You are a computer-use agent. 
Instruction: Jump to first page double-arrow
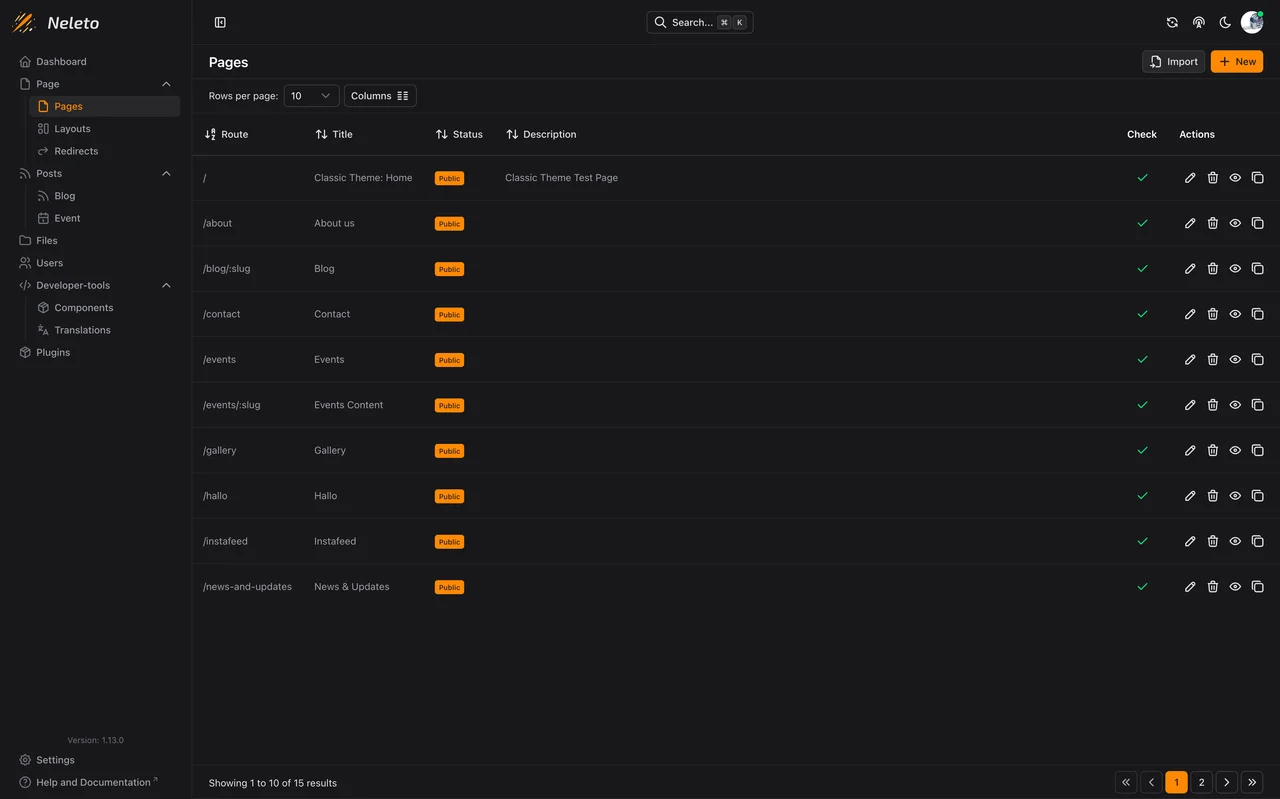[x=1126, y=782]
